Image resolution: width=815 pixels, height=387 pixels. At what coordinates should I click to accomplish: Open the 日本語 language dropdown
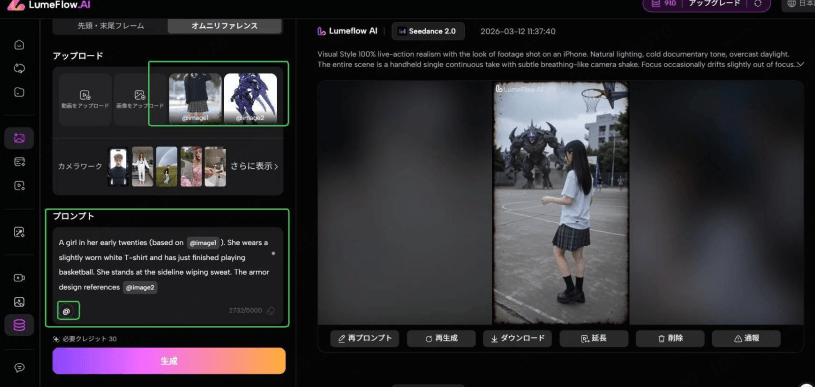(x=799, y=4)
